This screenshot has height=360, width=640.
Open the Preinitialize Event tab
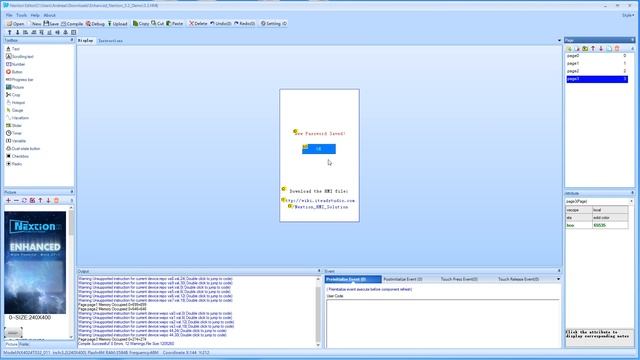point(353,279)
